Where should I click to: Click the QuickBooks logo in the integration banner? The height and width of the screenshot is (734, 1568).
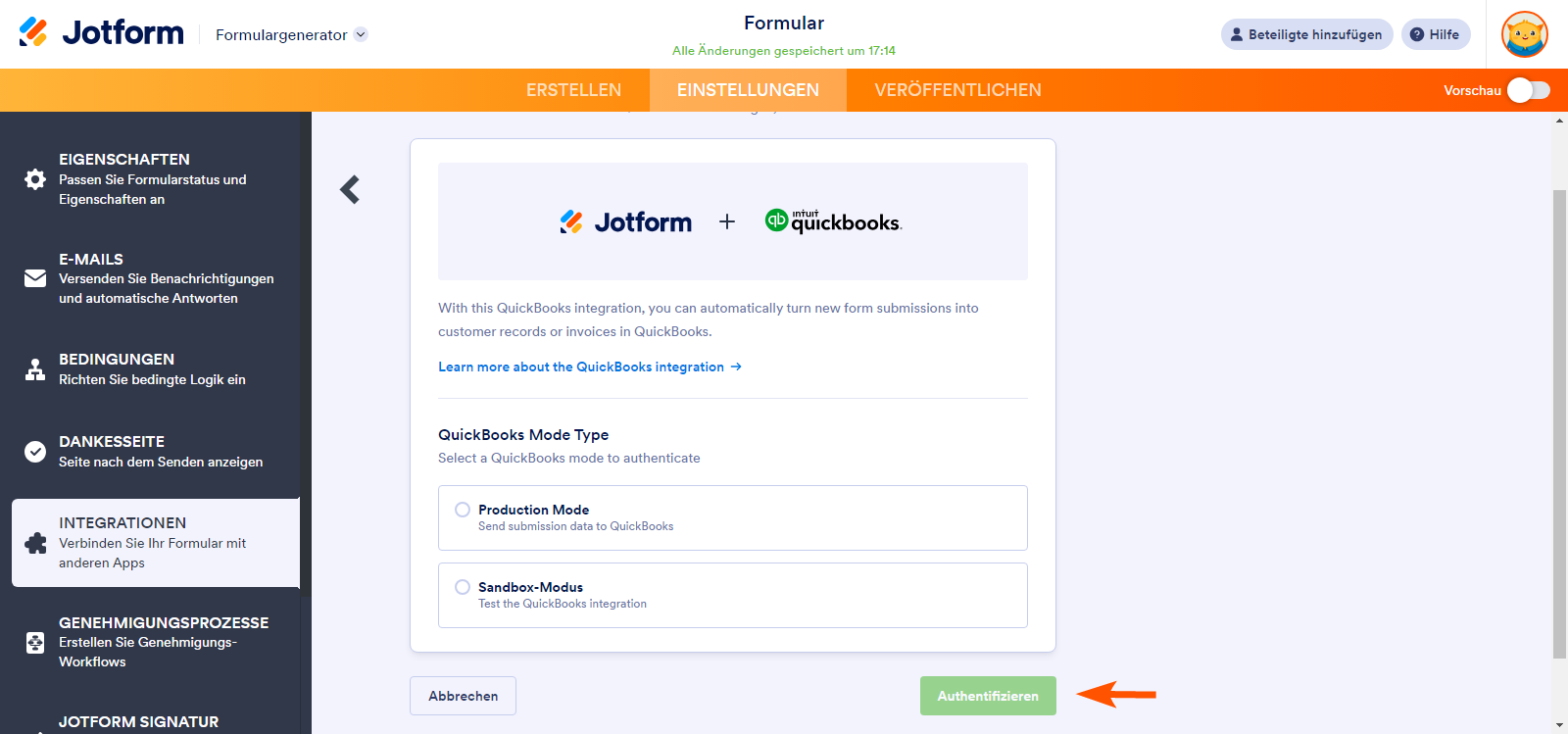(833, 221)
